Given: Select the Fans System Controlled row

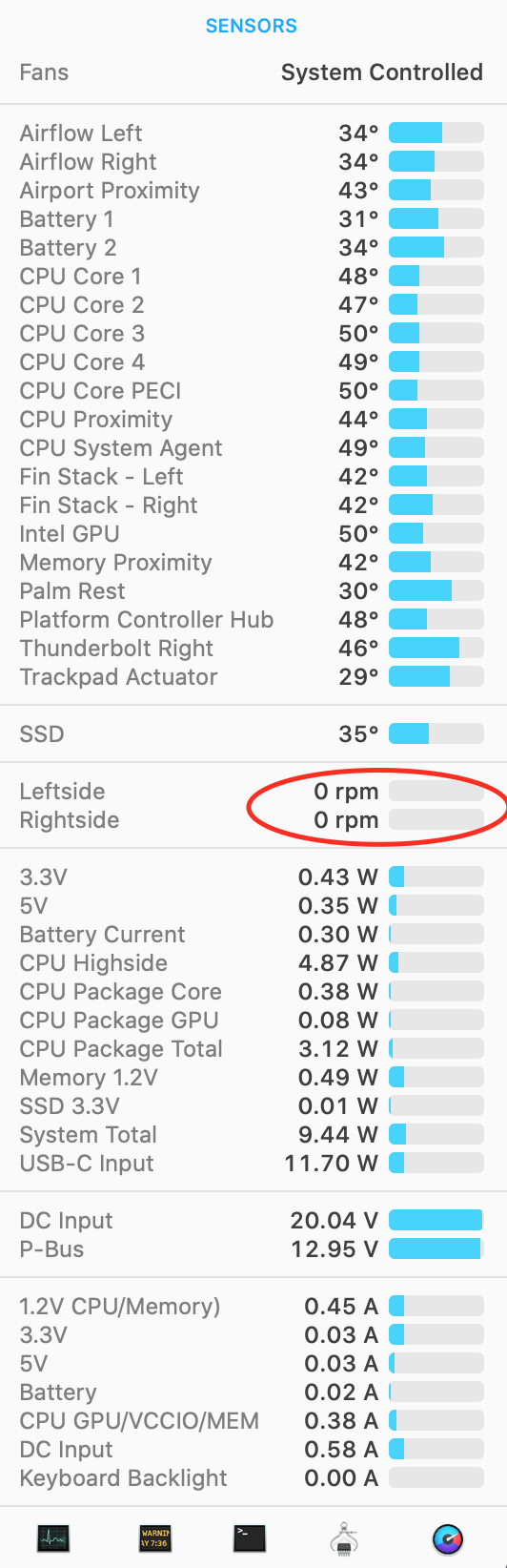Looking at the screenshot, I should [253, 72].
